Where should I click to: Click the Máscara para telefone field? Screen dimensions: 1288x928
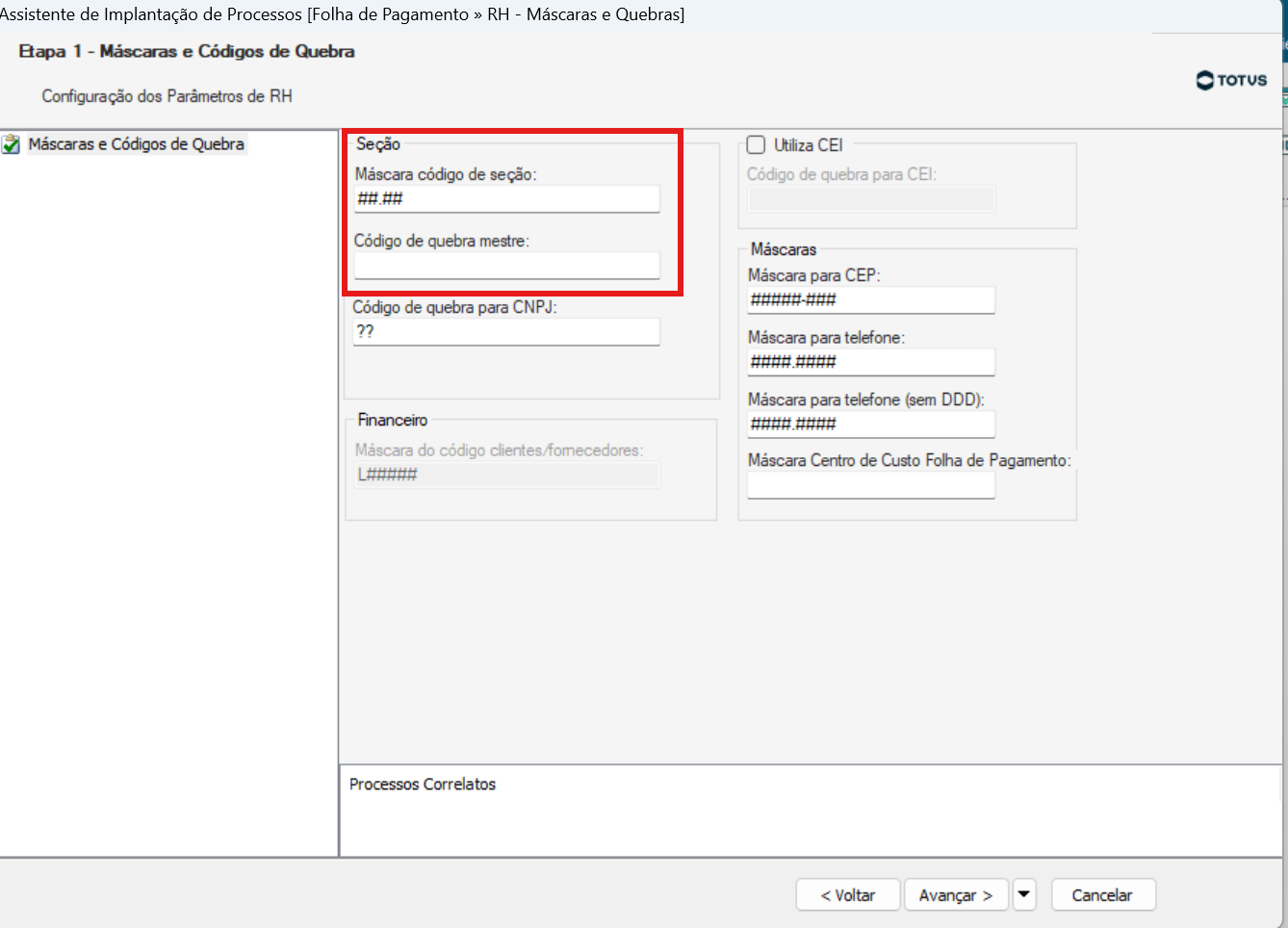point(871,362)
